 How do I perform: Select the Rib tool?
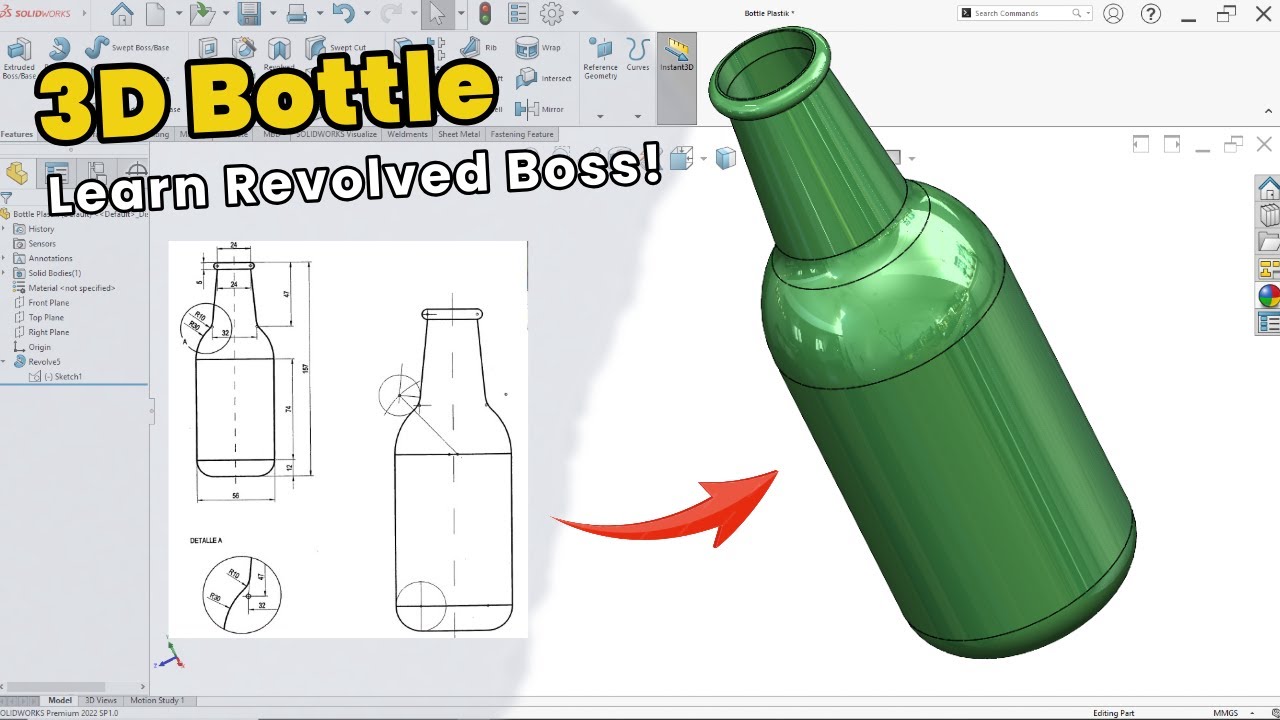[479, 47]
